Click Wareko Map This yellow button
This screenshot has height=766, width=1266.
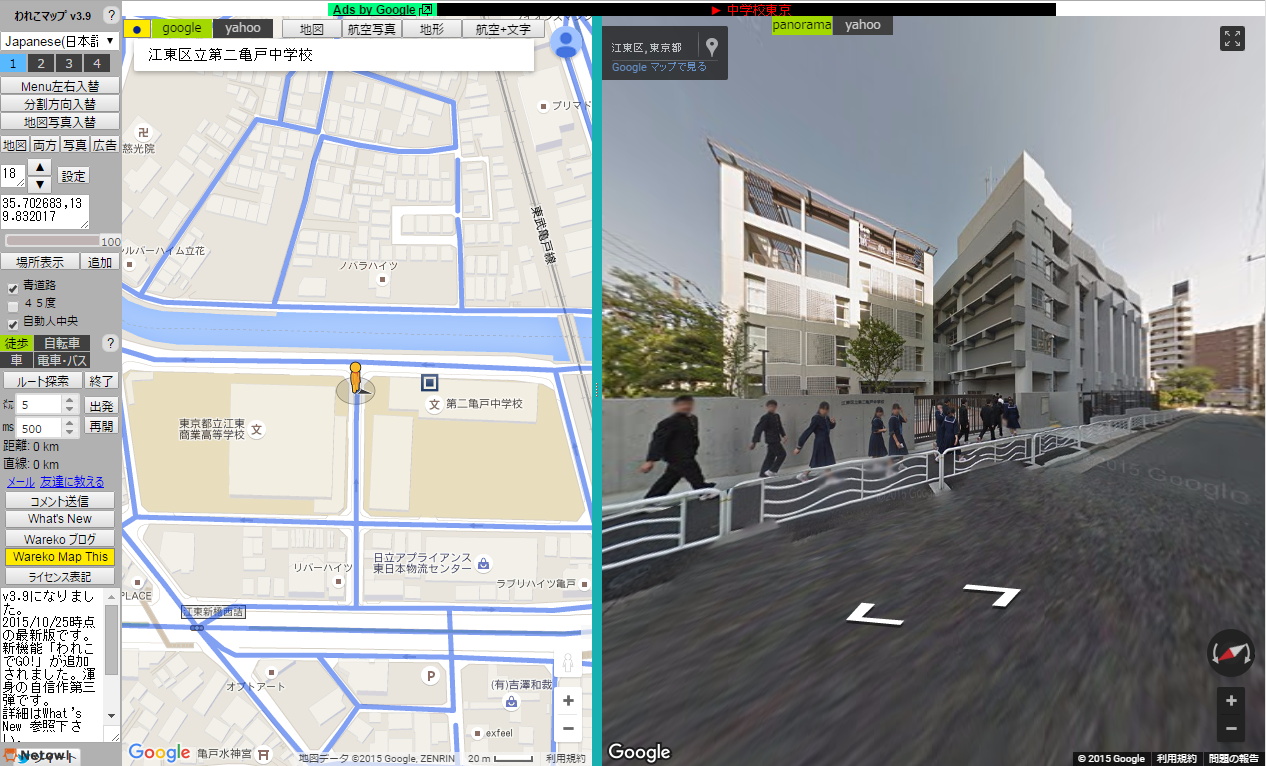click(x=60, y=557)
